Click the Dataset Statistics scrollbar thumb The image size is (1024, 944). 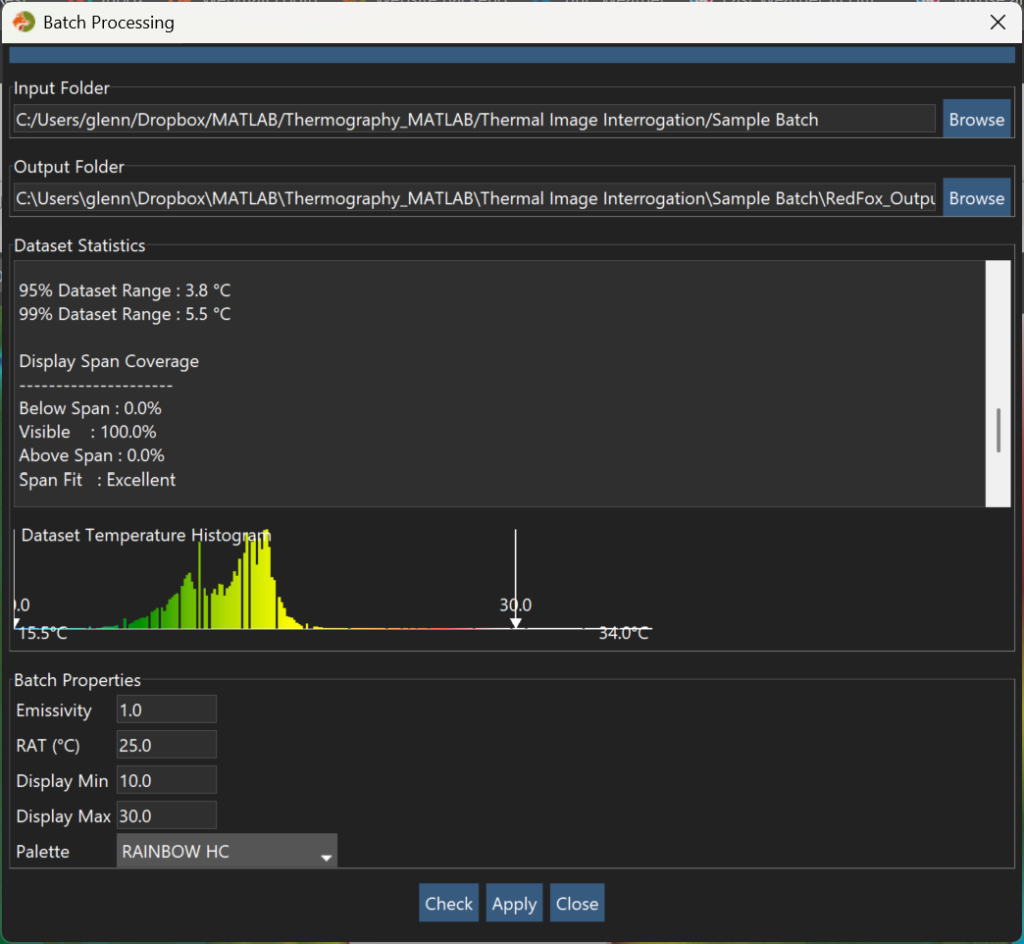click(998, 430)
